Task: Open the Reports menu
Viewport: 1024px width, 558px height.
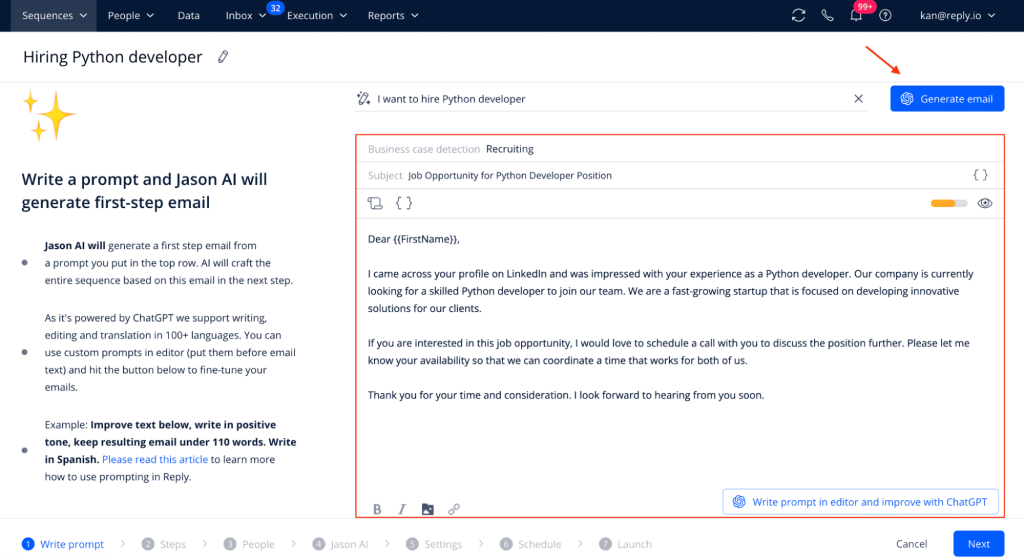Action: [x=392, y=15]
